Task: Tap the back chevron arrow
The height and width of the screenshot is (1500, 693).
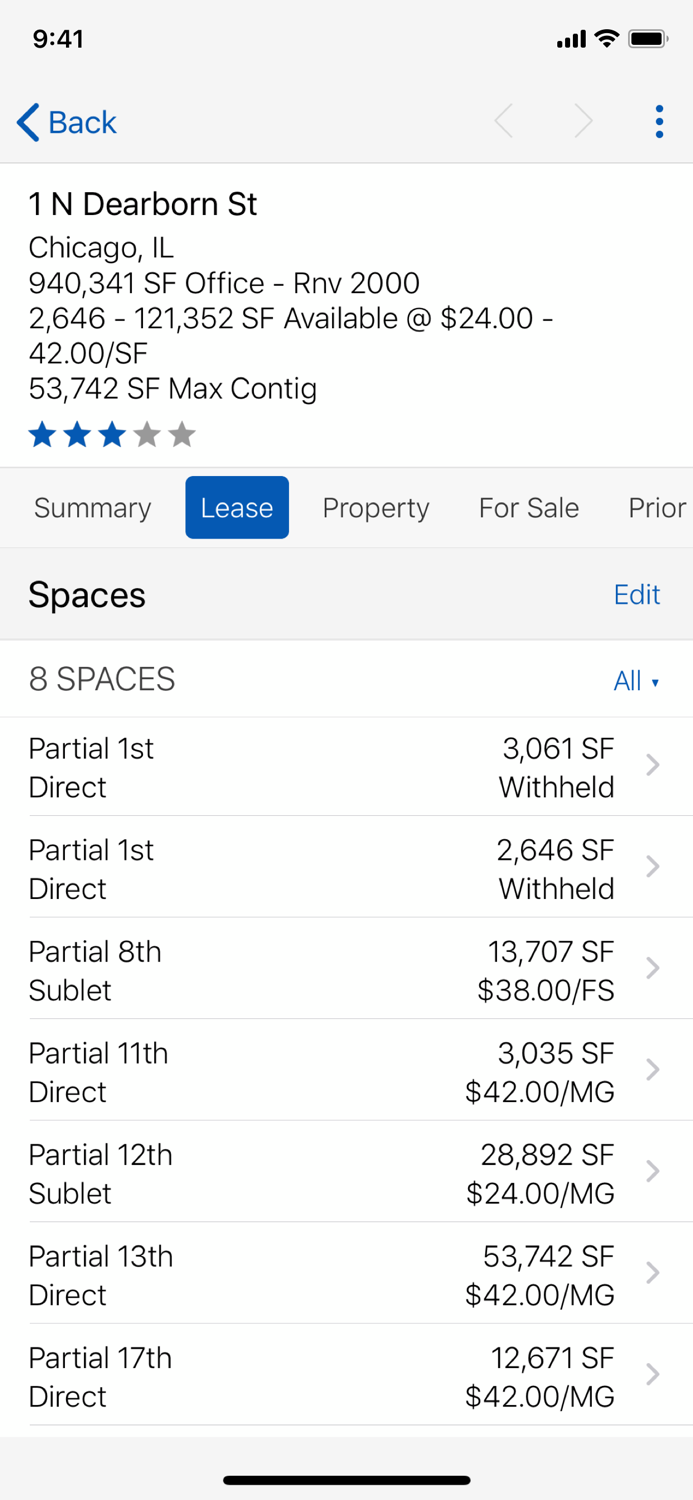Action: tap(26, 121)
